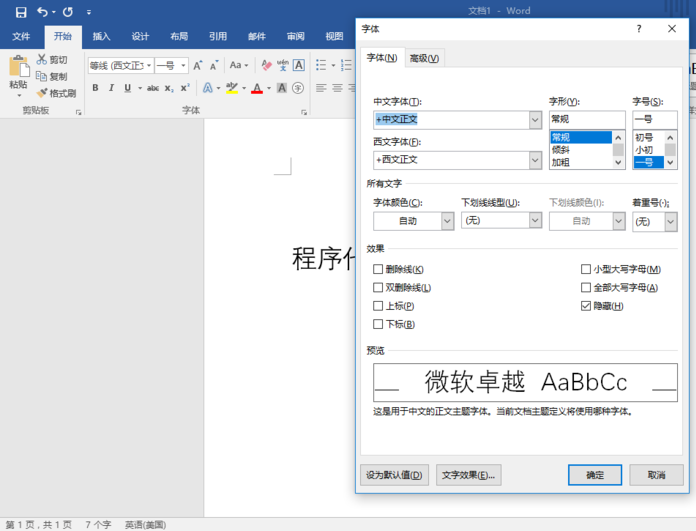The image size is (696, 531).
Task: Click the 确定 button
Action: point(595,475)
